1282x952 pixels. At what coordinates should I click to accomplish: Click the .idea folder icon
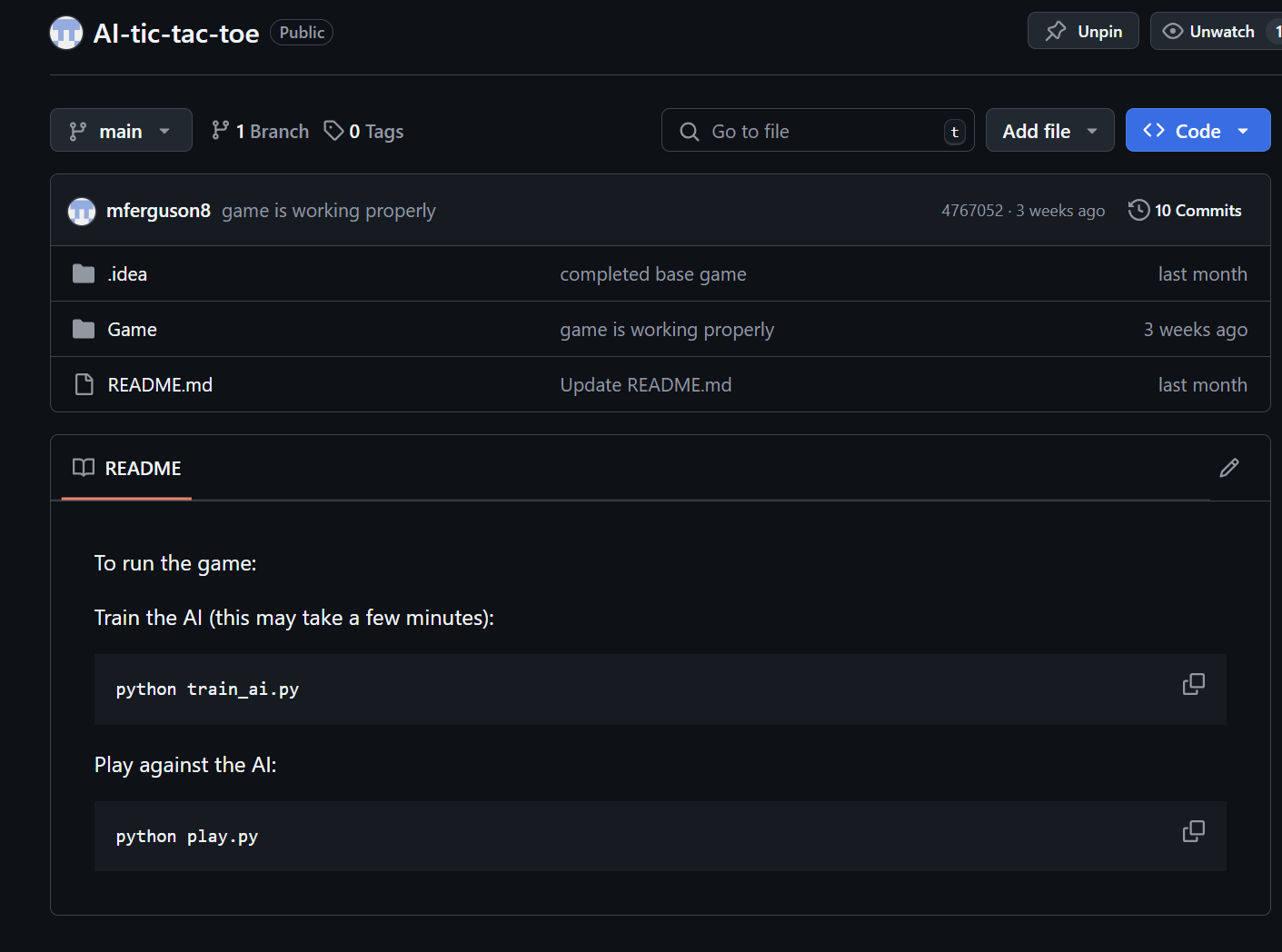[84, 273]
